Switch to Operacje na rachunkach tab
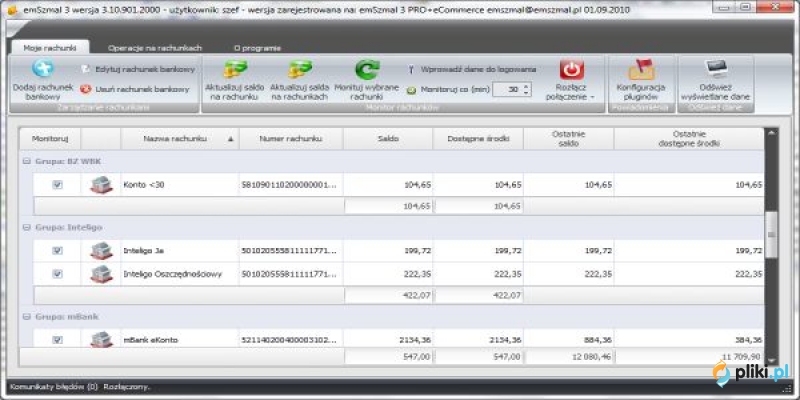This screenshot has height=400, width=800. click(x=155, y=48)
